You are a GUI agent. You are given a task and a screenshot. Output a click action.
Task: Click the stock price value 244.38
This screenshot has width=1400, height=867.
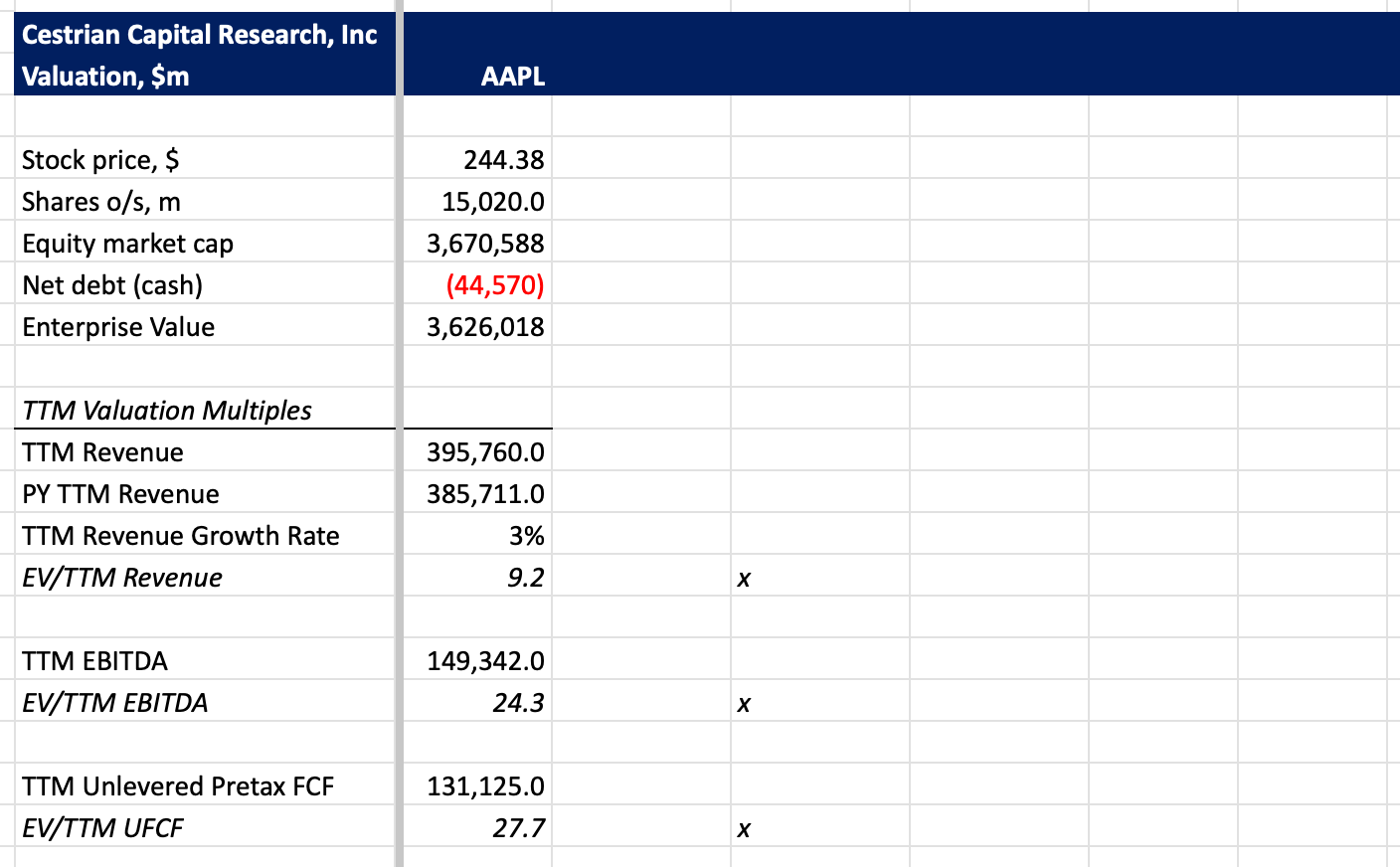[504, 160]
